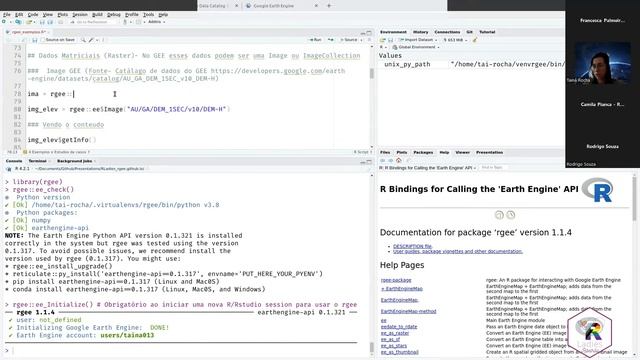Click the open file folder icon
640x360 pixels.
click(30, 22)
